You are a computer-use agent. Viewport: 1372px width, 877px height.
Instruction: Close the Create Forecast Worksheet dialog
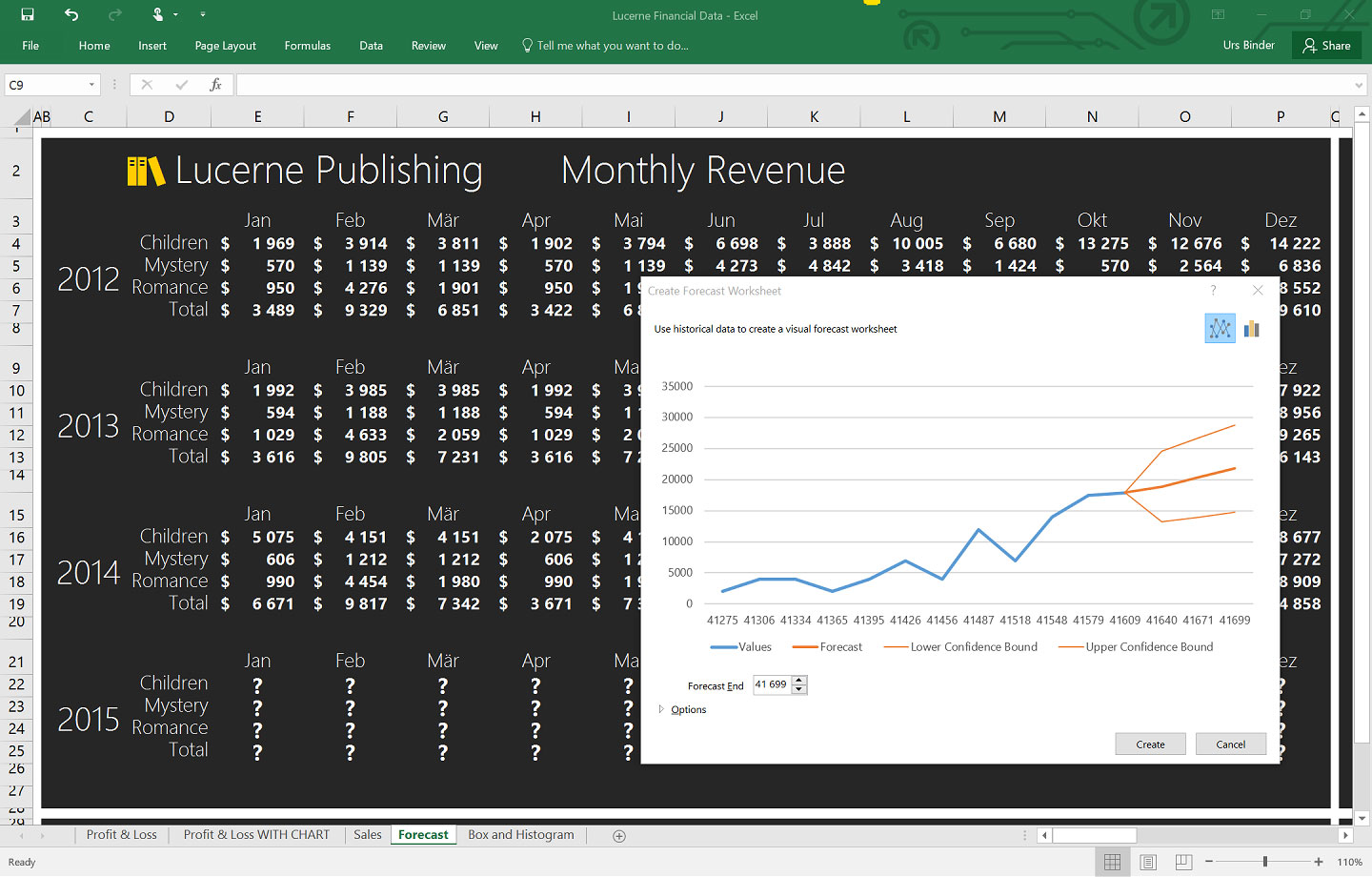(x=1258, y=291)
